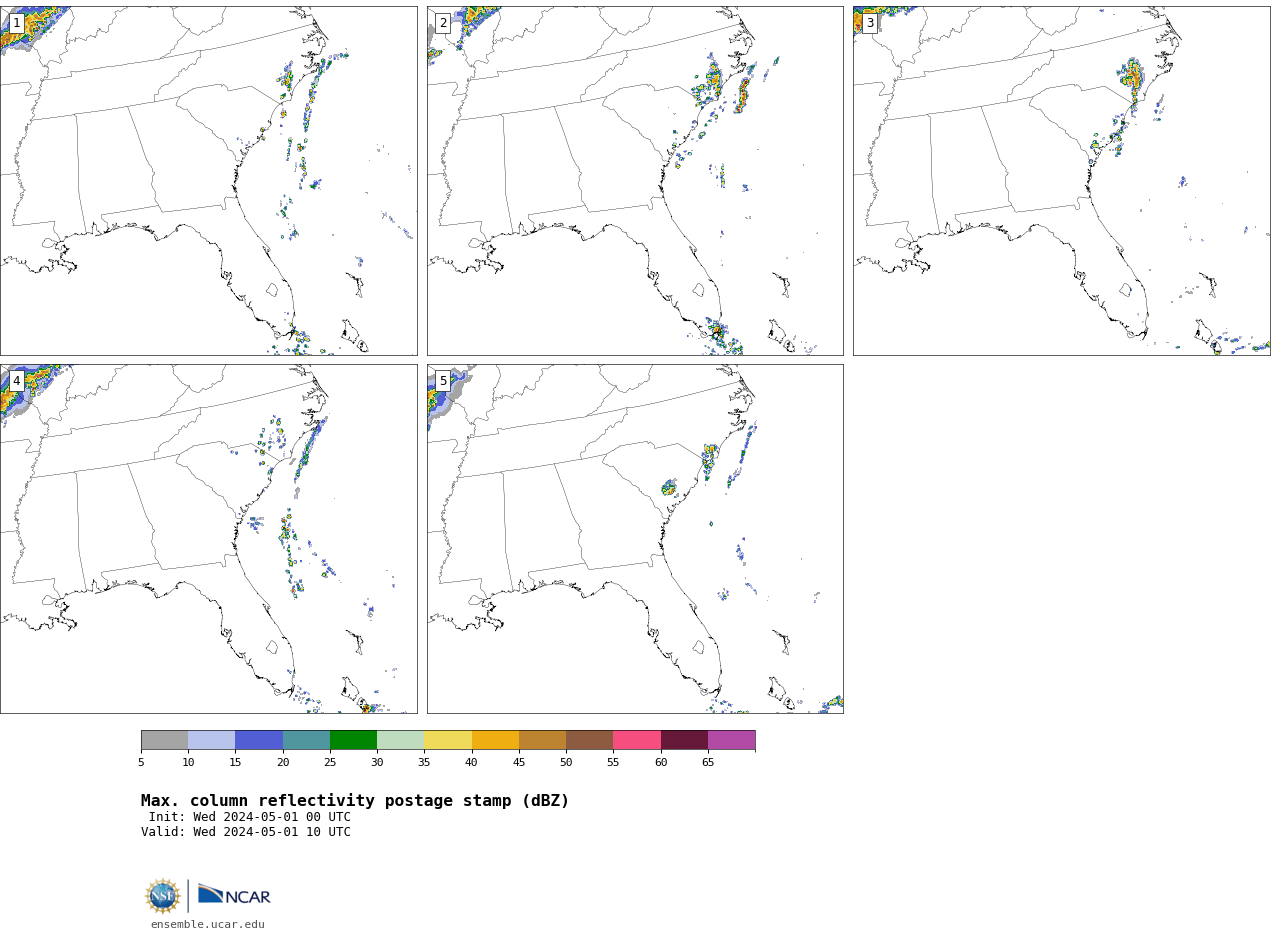Open ensemble member 1 reflectivity map
Viewport: 1280px width, 936px height.
point(208,181)
